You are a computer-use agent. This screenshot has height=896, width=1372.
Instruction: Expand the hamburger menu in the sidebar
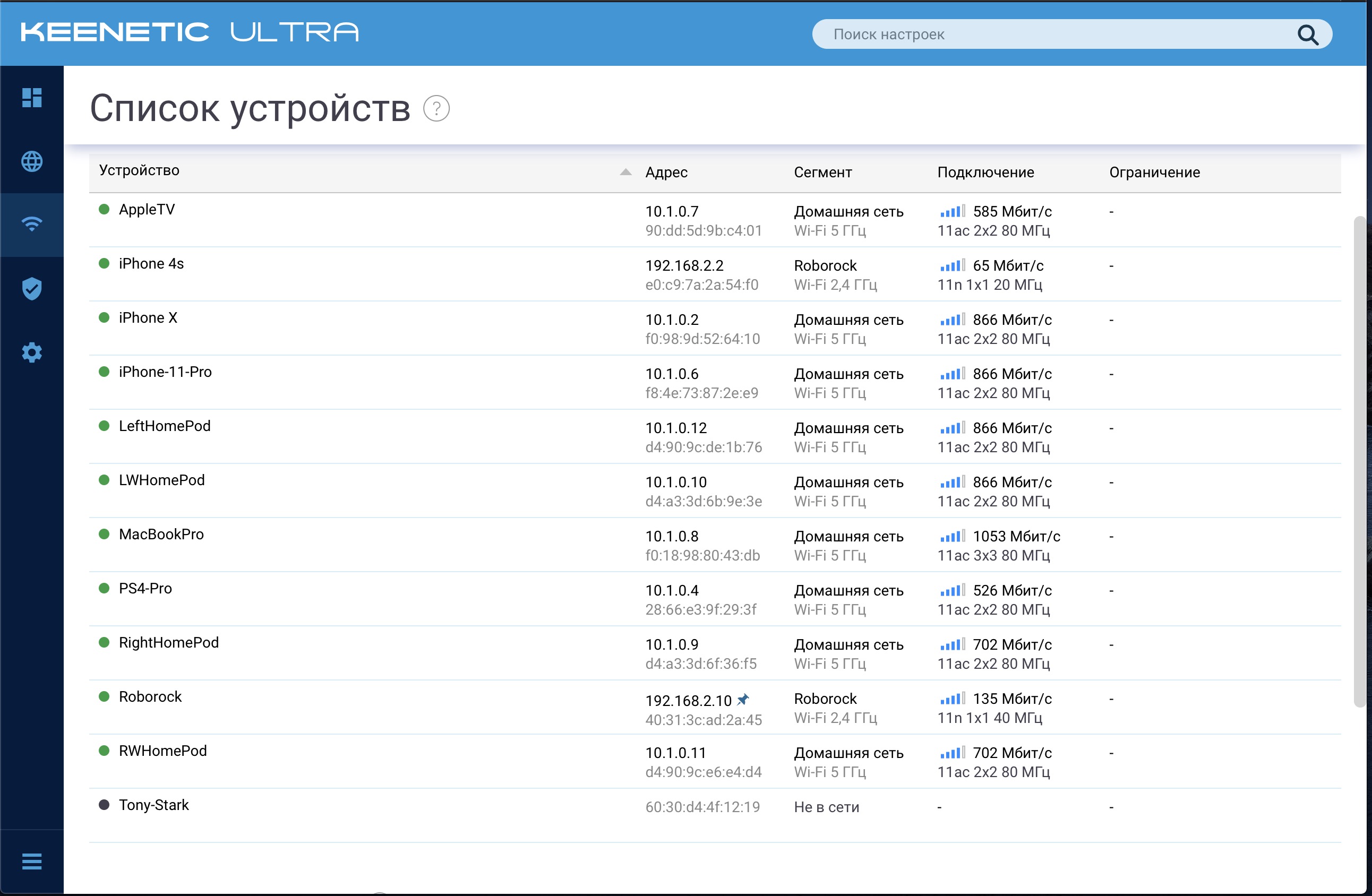pyautogui.click(x=32, y=861)
